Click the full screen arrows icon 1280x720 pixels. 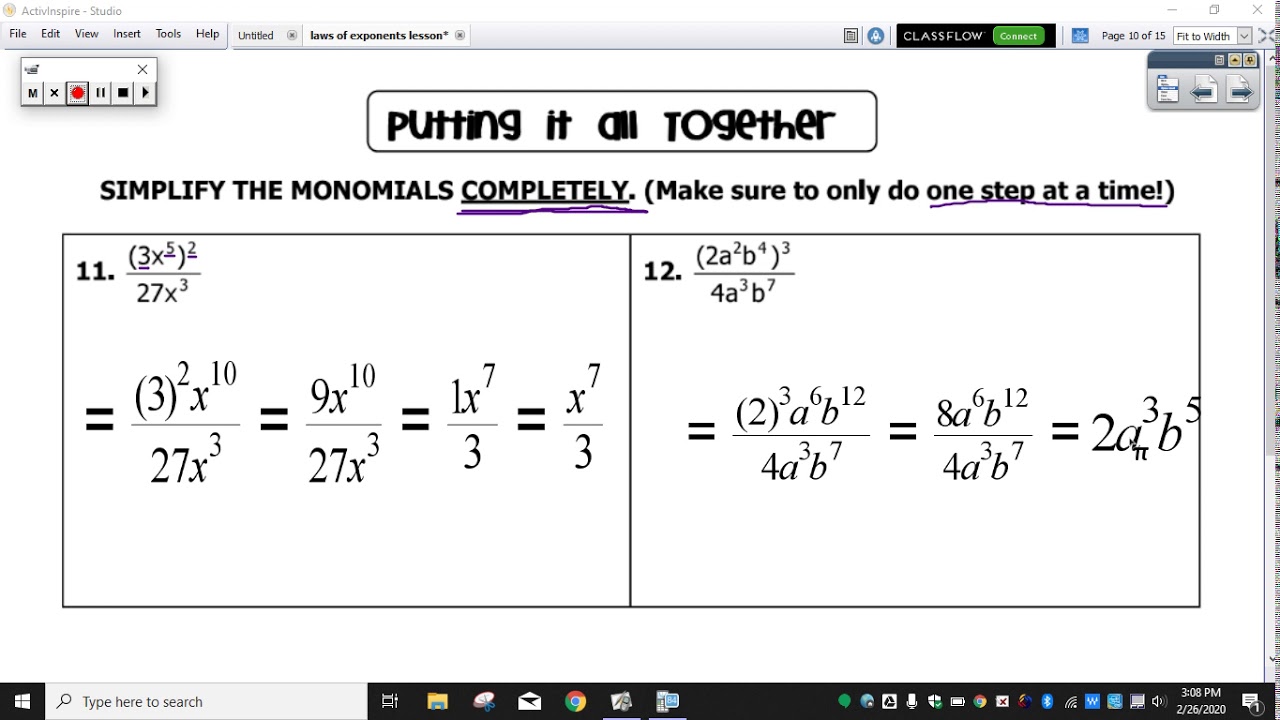point(1267,36)
